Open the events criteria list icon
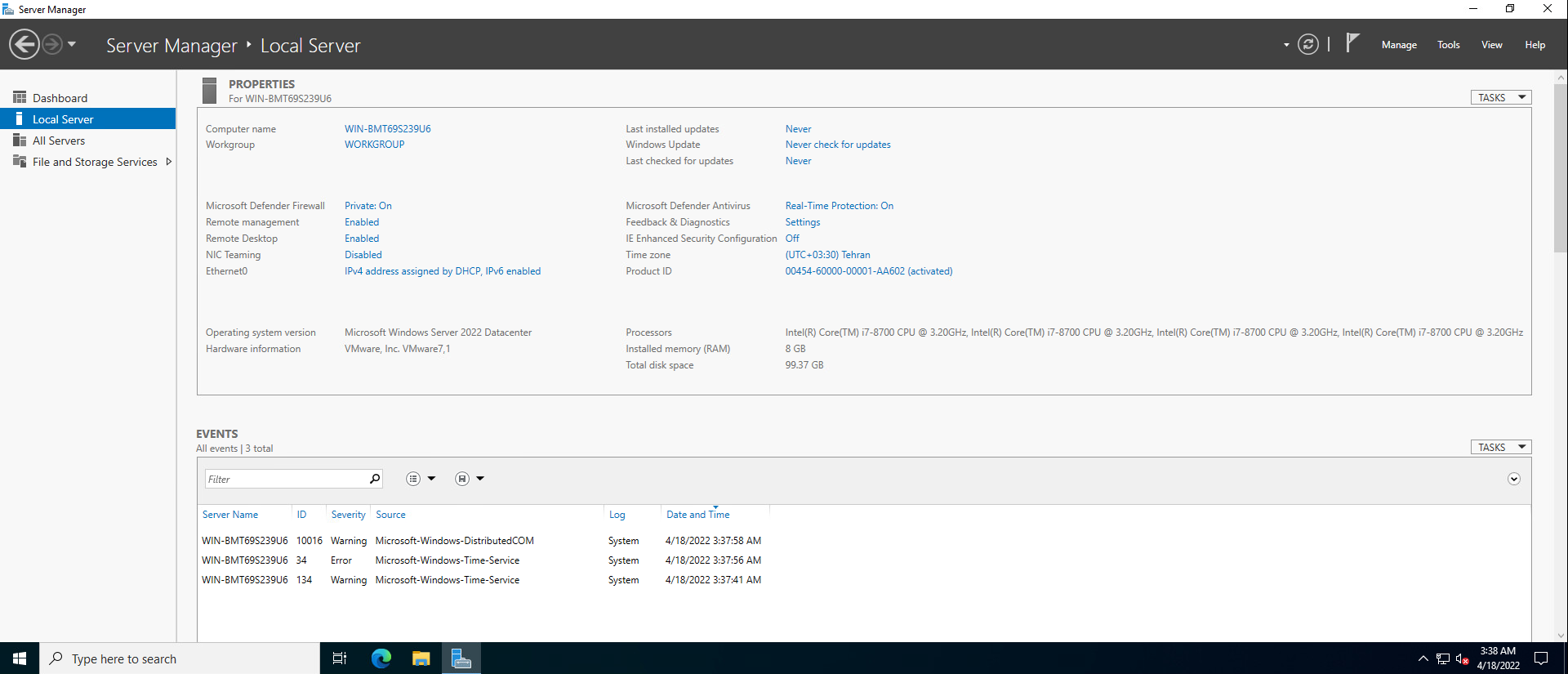 pyautogui.click(x=413, y=479)
